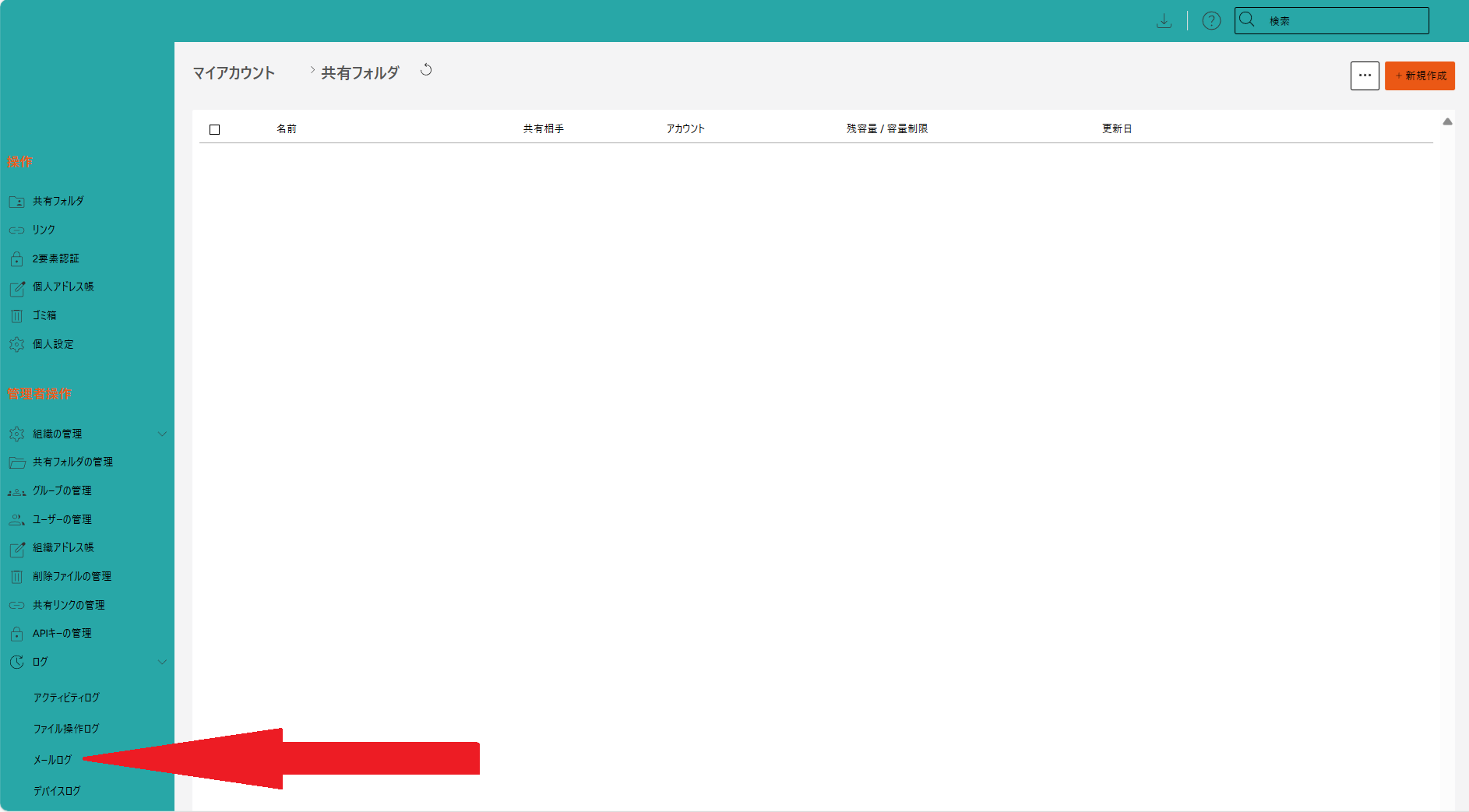Select 削除ファイルの管理 menu item
This screenshot has height=812, width=1469.
pos(72,576)
